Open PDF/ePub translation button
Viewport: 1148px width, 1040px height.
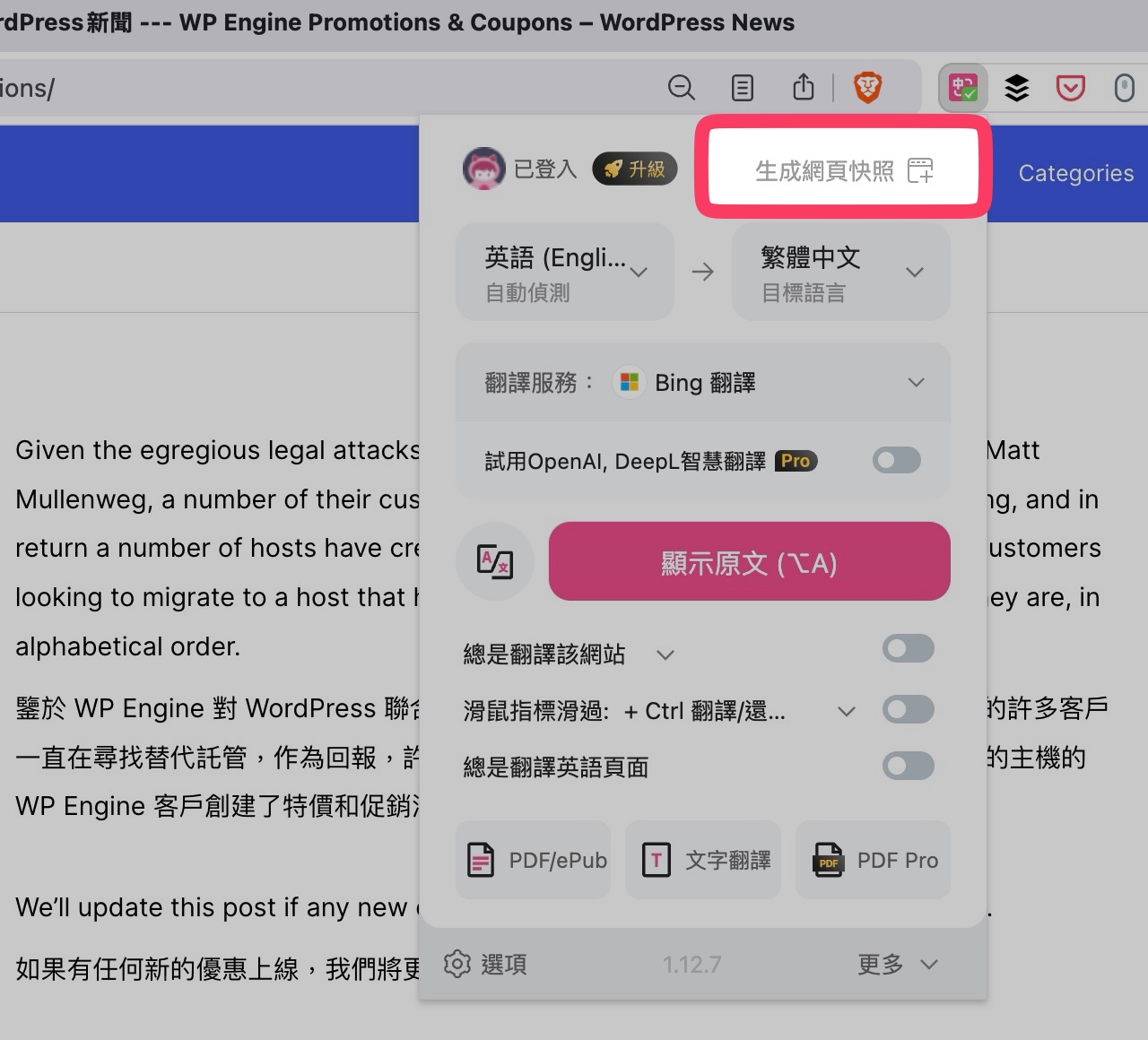click(534, 860)
